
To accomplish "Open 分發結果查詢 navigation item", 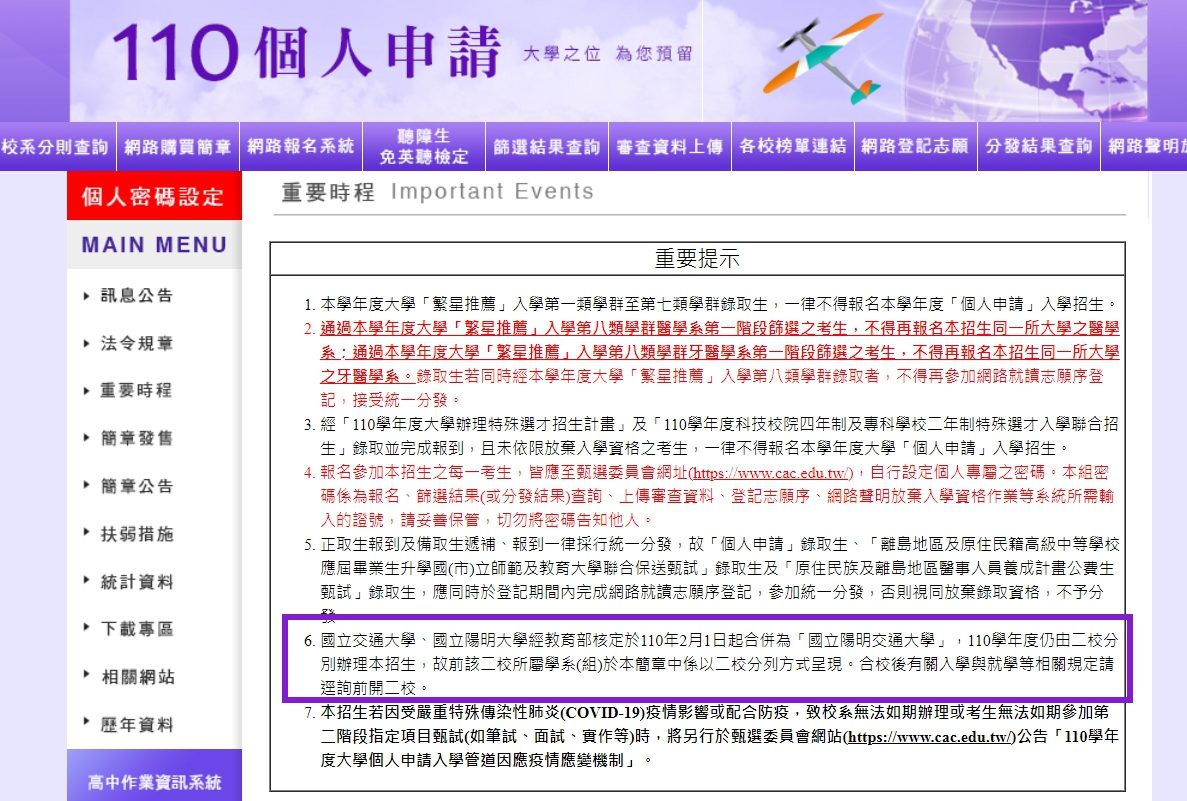I will (x=1039, y=147).
